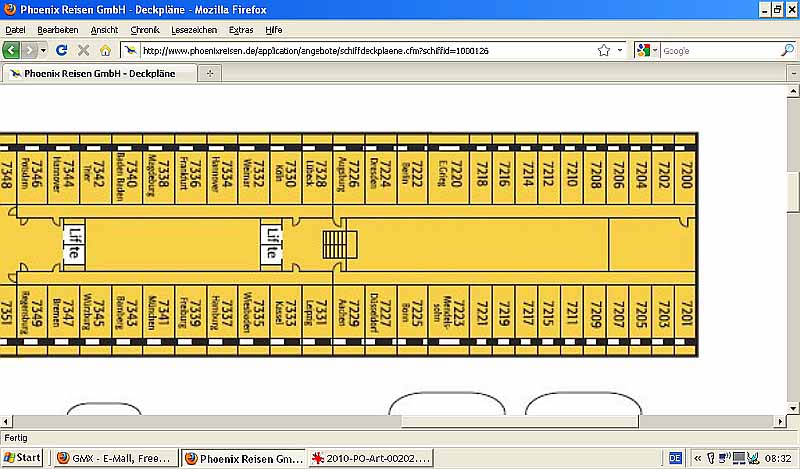Bookmark this page with the star icon
This screenshot has width=800, height=469.
pos(604,50)
